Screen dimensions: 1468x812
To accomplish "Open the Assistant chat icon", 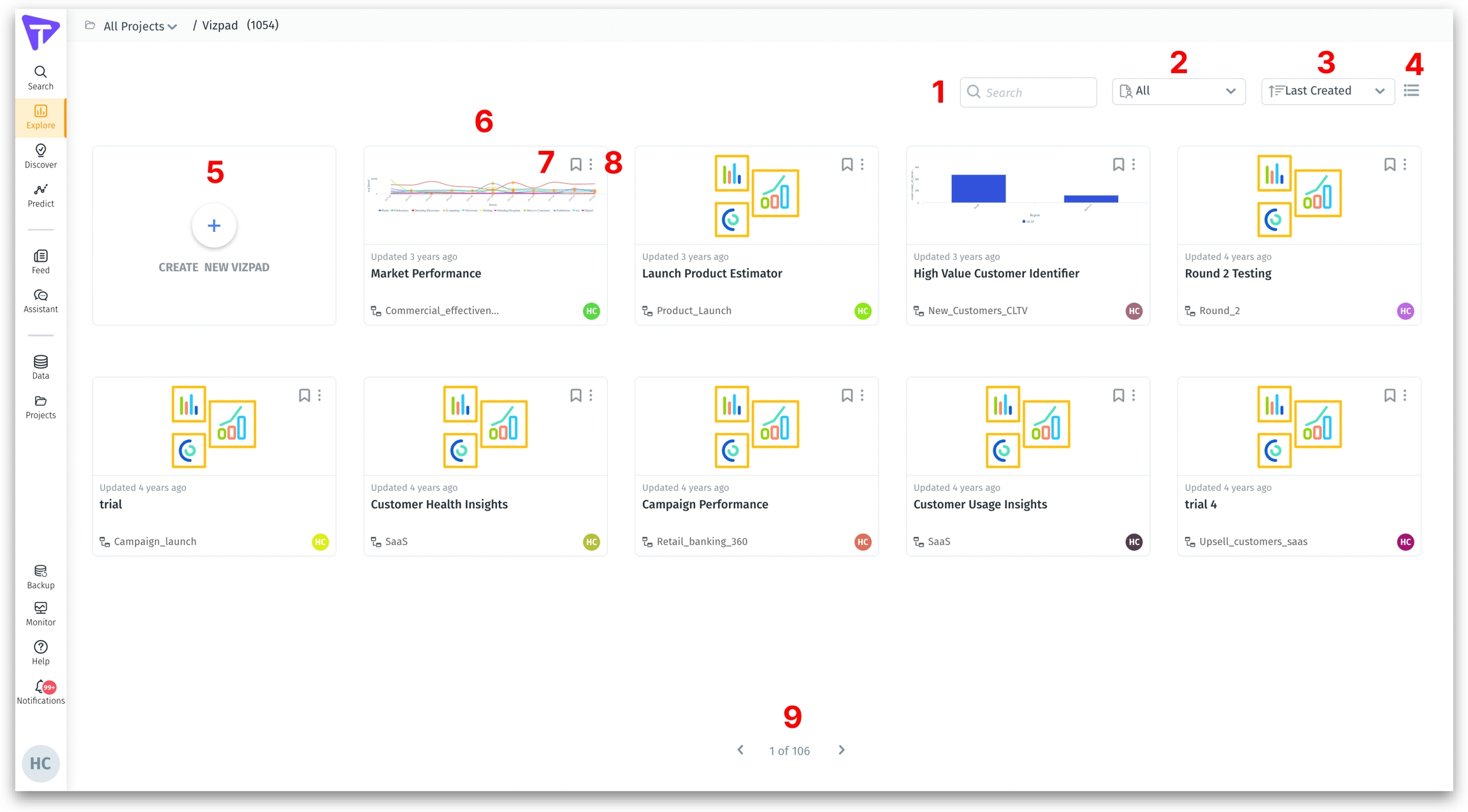I will pyautogui.click(x=40, y=296).
